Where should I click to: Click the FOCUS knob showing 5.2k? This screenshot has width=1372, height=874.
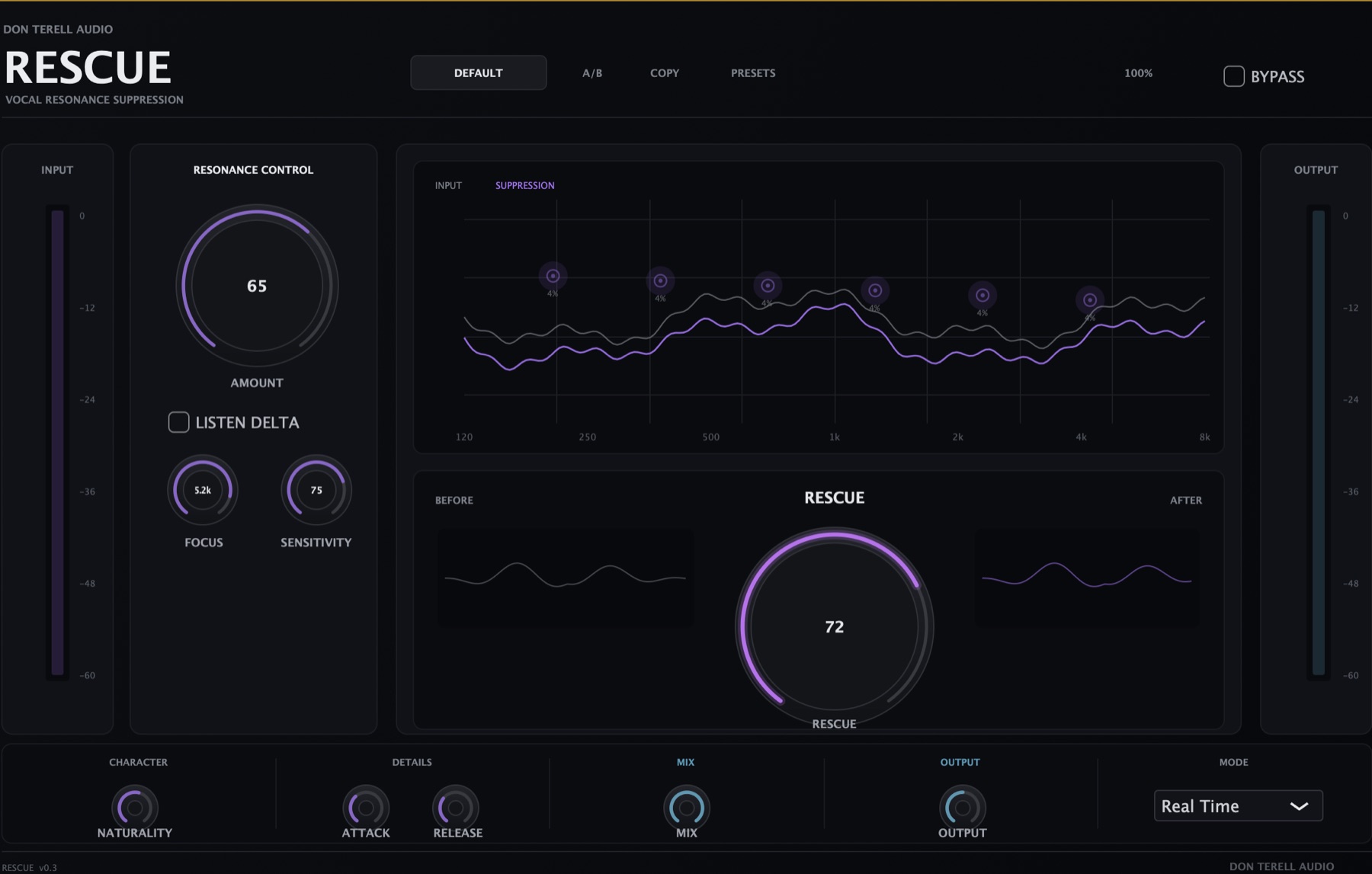pos(203,490)
